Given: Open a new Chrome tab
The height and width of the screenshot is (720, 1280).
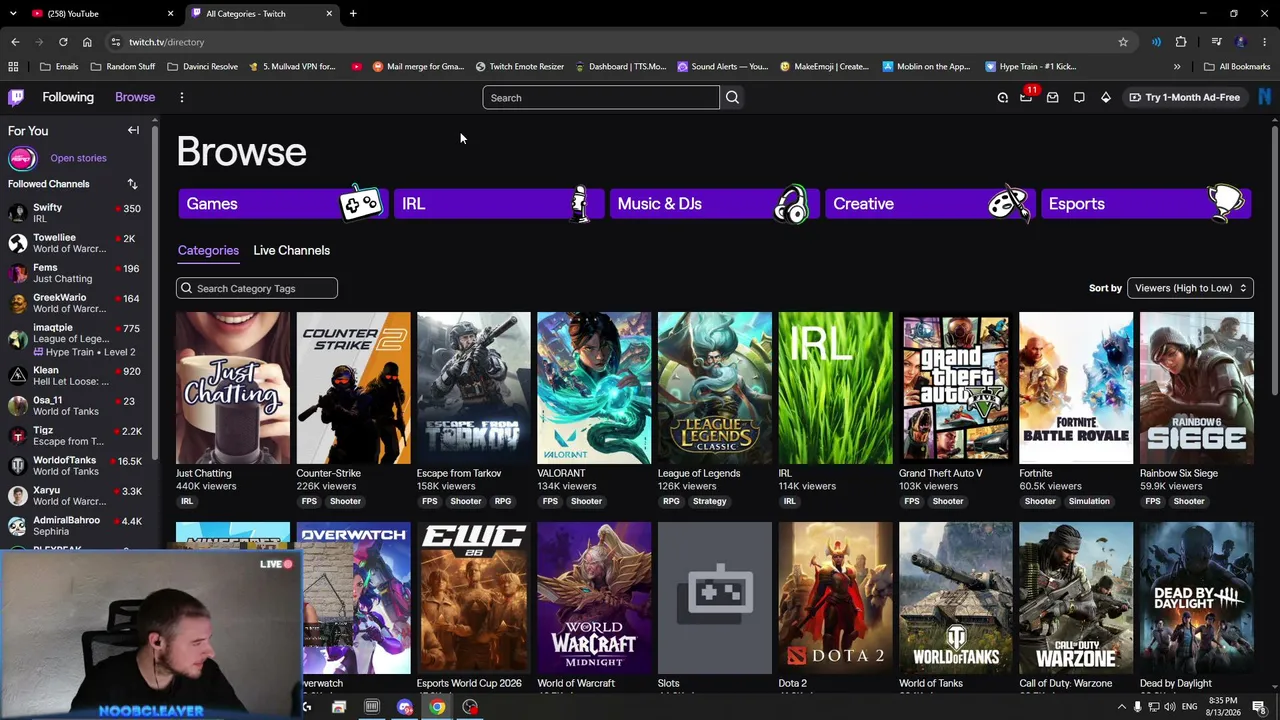Looking at the screenshot, I should pyautogui.click(x=353, y=14).
